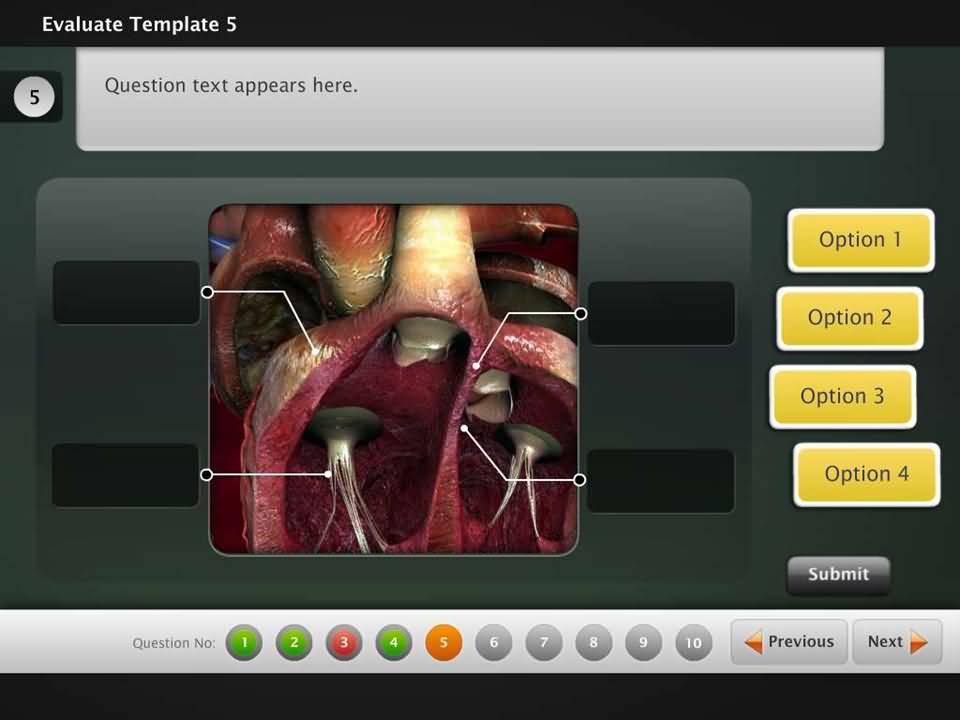The width and height of the screenshot is (960, 720).
Task: Open question 9 in navigator
Action: [644, 642]
